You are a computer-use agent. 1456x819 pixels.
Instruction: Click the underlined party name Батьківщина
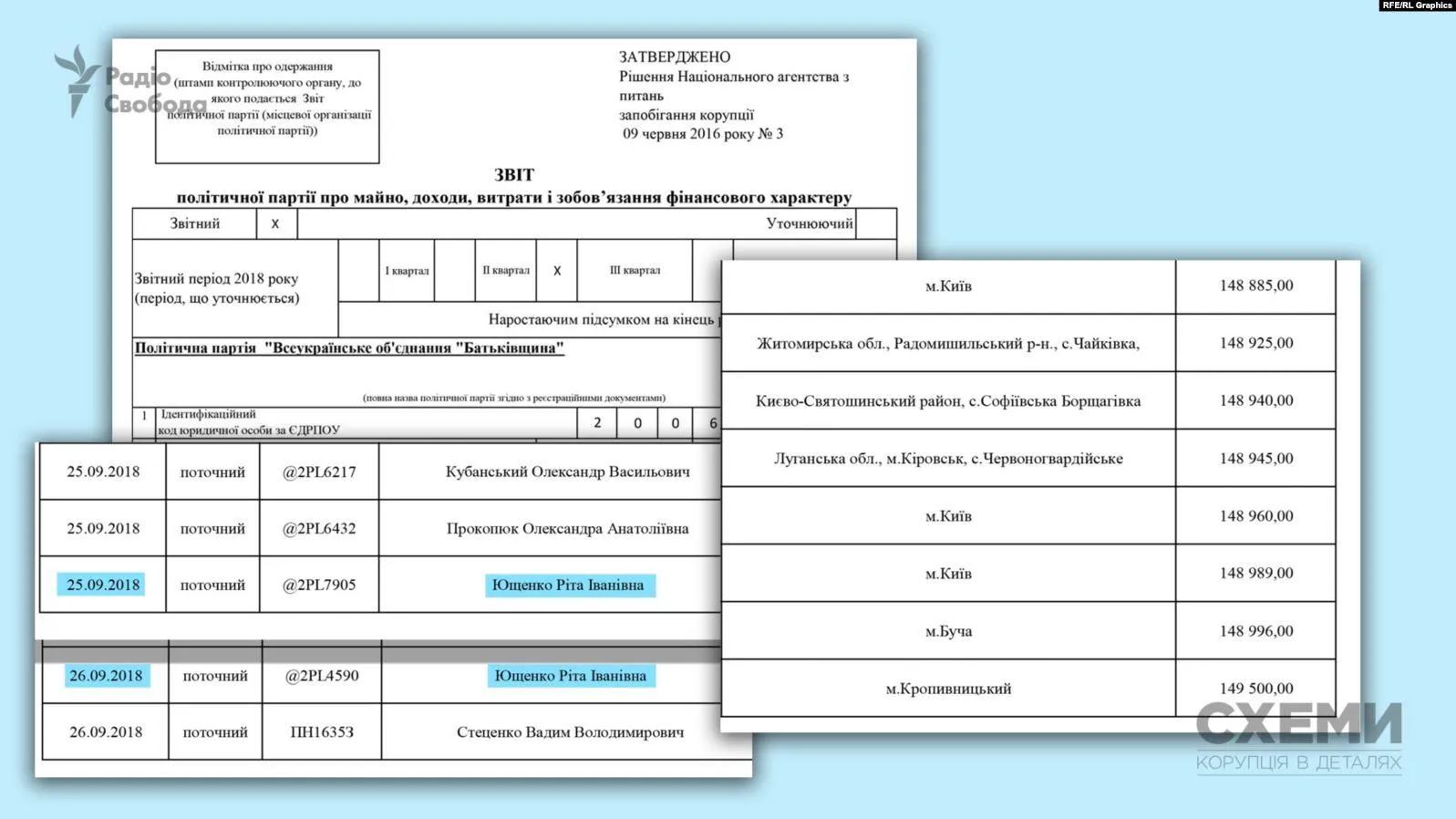click(349, 348)
